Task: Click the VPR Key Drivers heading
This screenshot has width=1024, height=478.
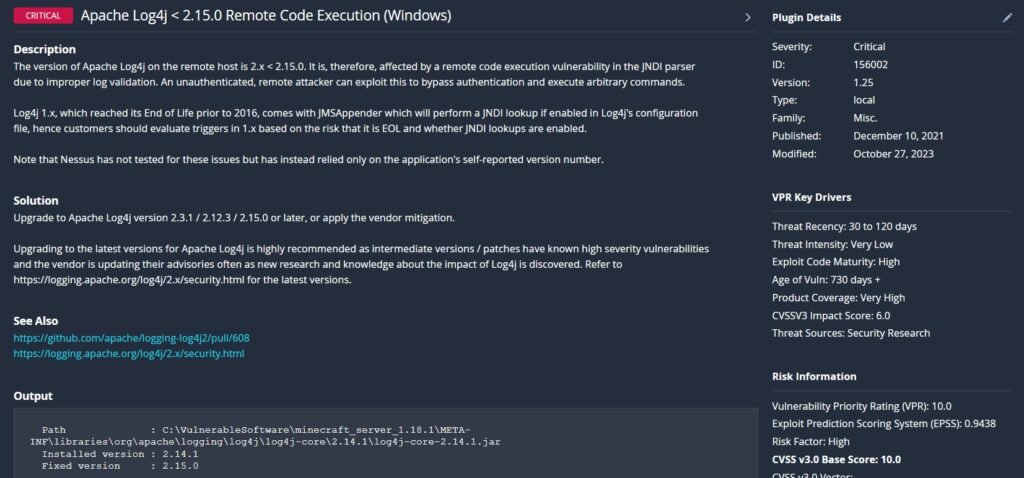Action: coord(811,197)
